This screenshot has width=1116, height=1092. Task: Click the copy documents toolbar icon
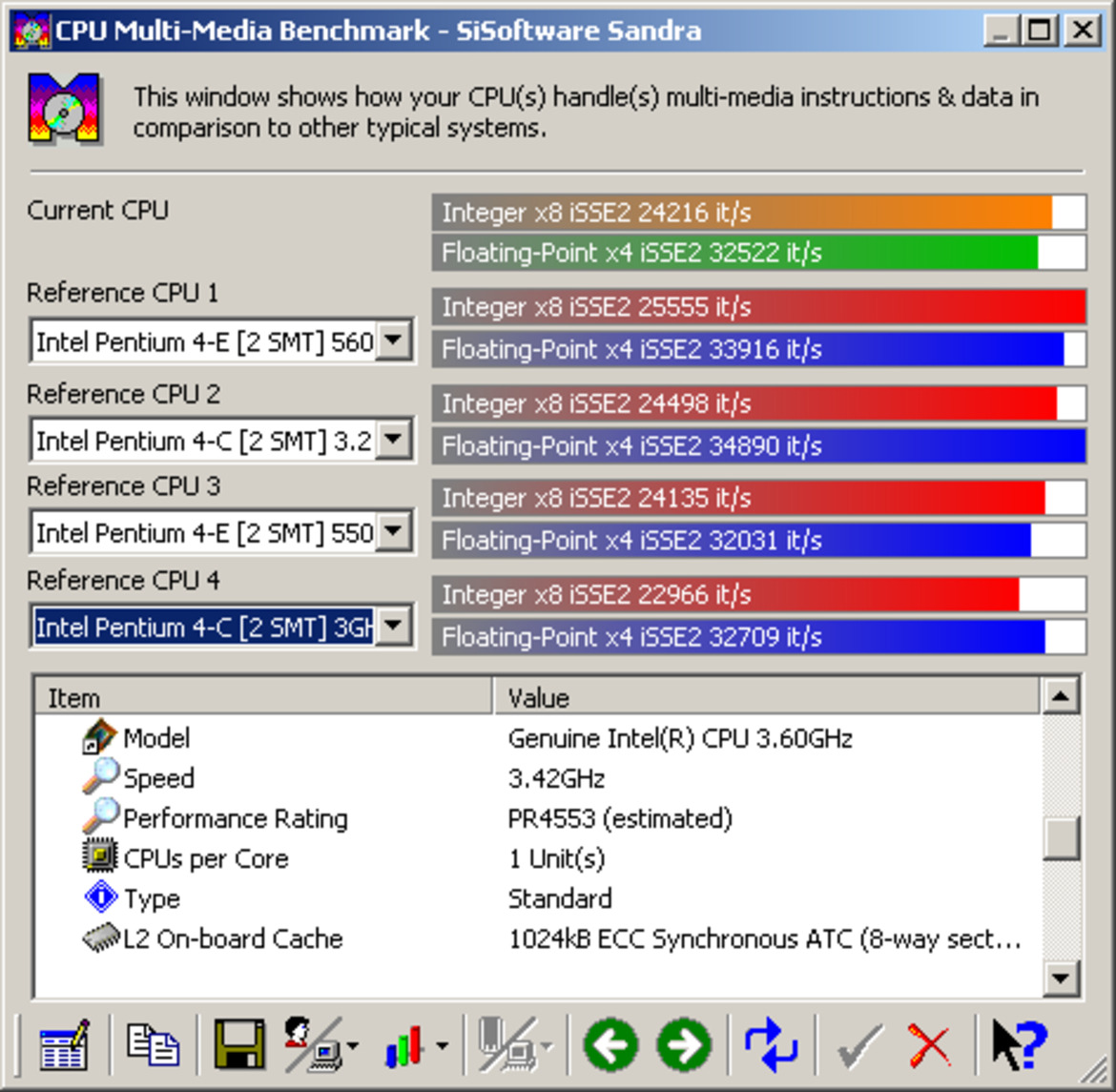click(x=153, y=1044)
